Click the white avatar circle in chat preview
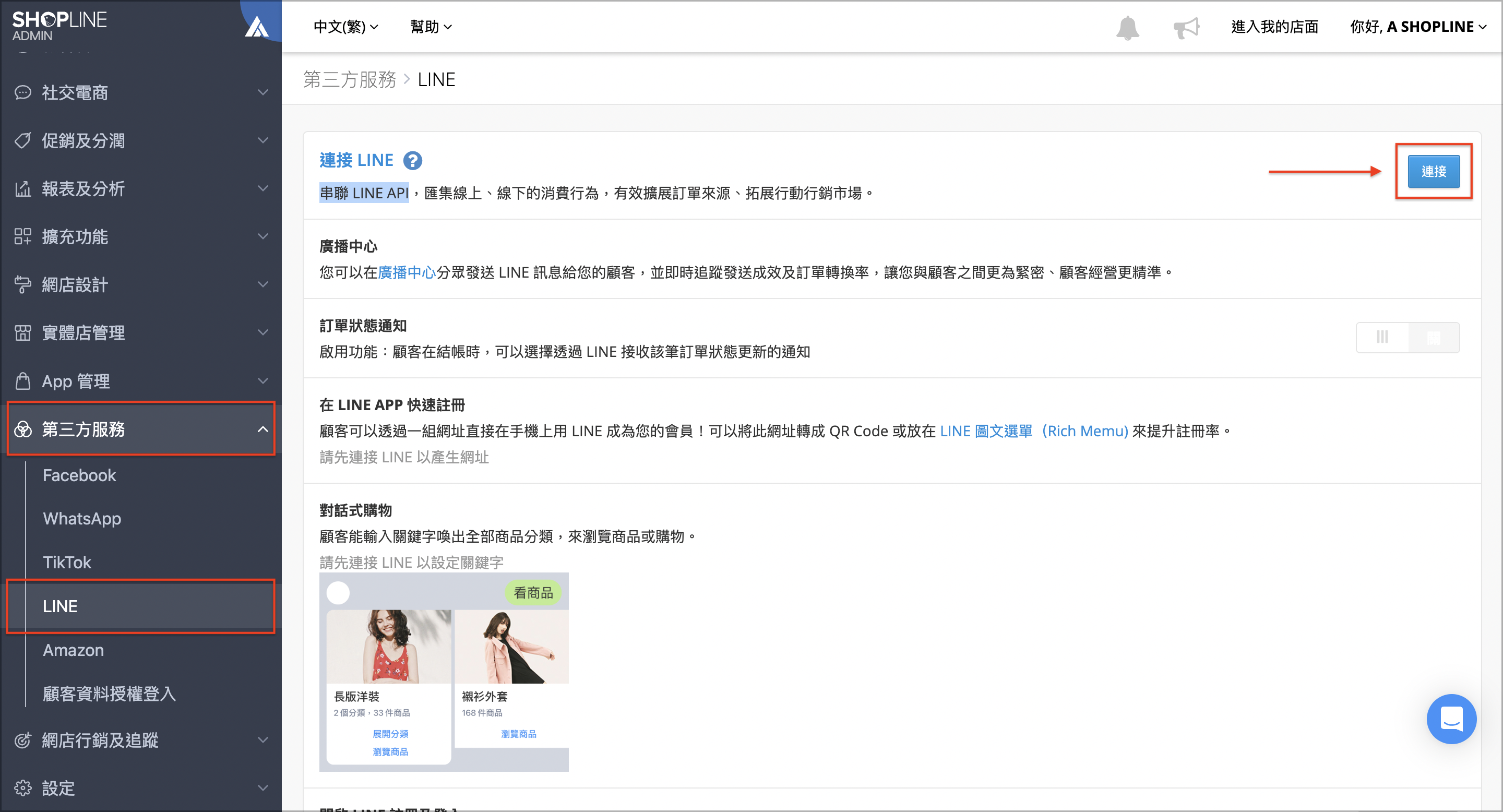This screenshot has height=812, width=1503. click(338, 593)
